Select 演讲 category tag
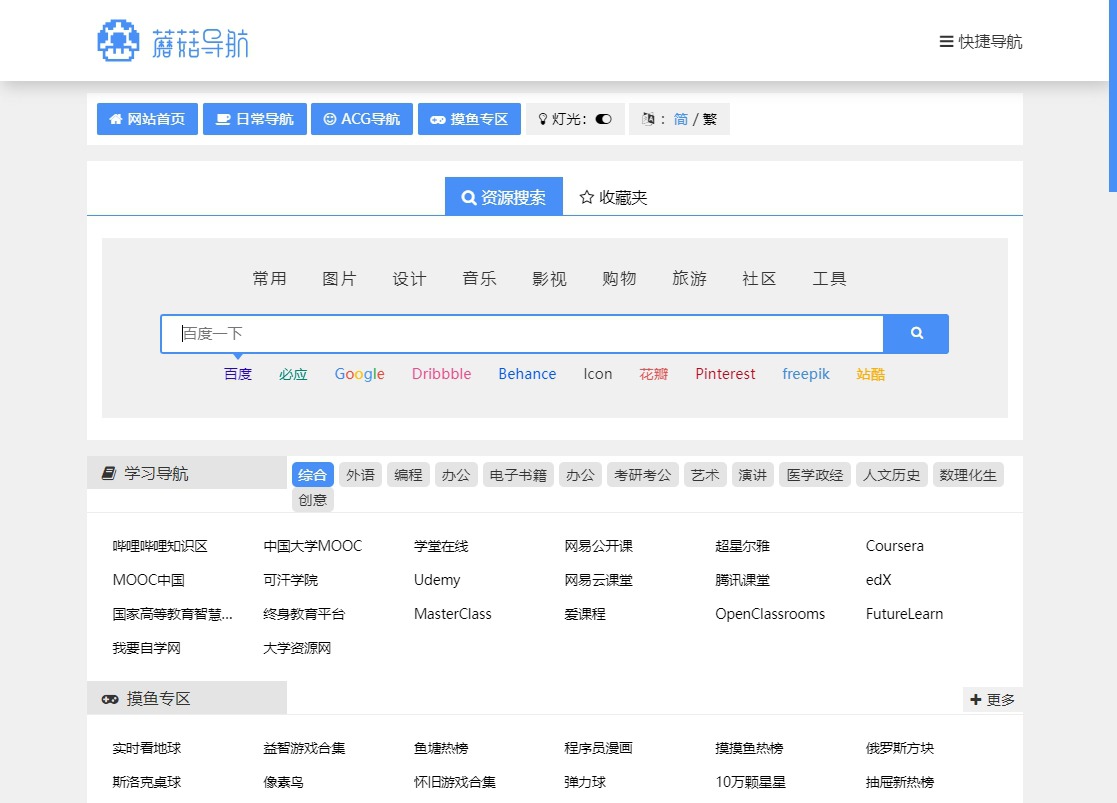The width and height of the screenshot is (1117, 803). (x=753, y=475)
